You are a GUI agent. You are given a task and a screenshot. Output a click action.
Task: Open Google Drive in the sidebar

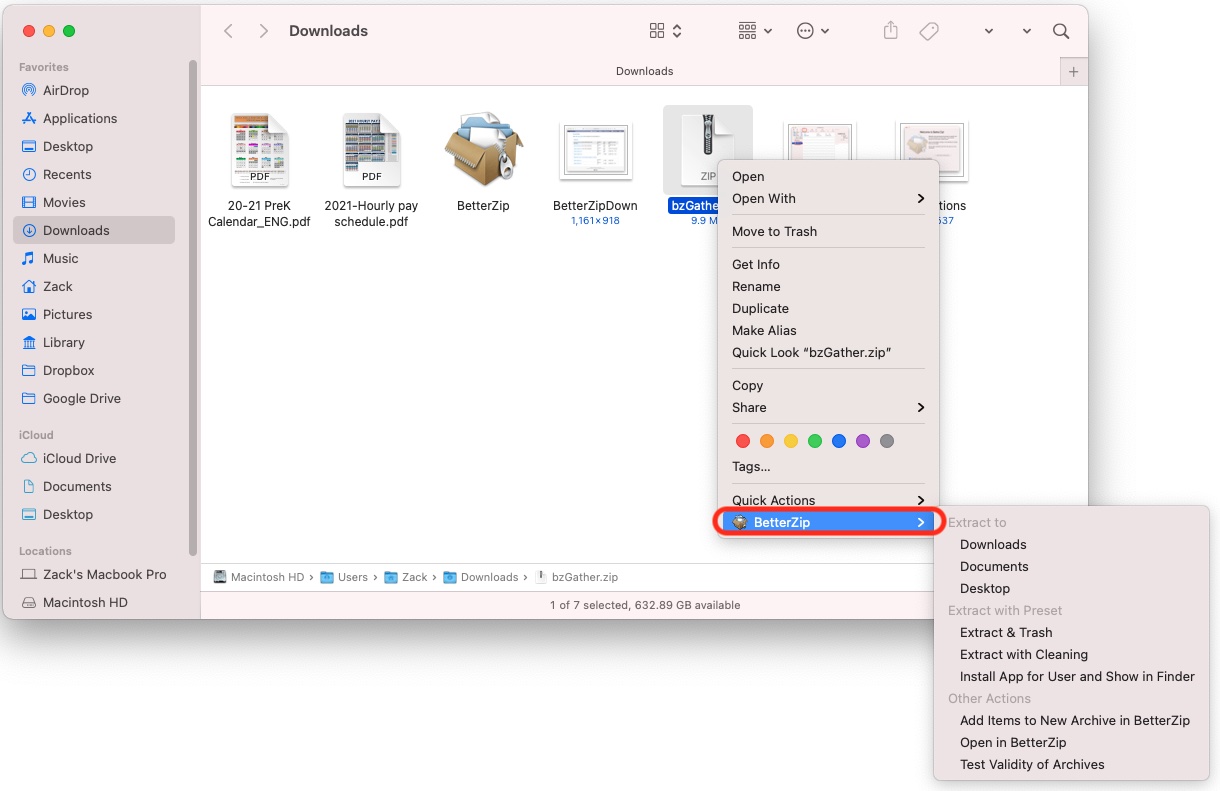(x=84, y=398)
